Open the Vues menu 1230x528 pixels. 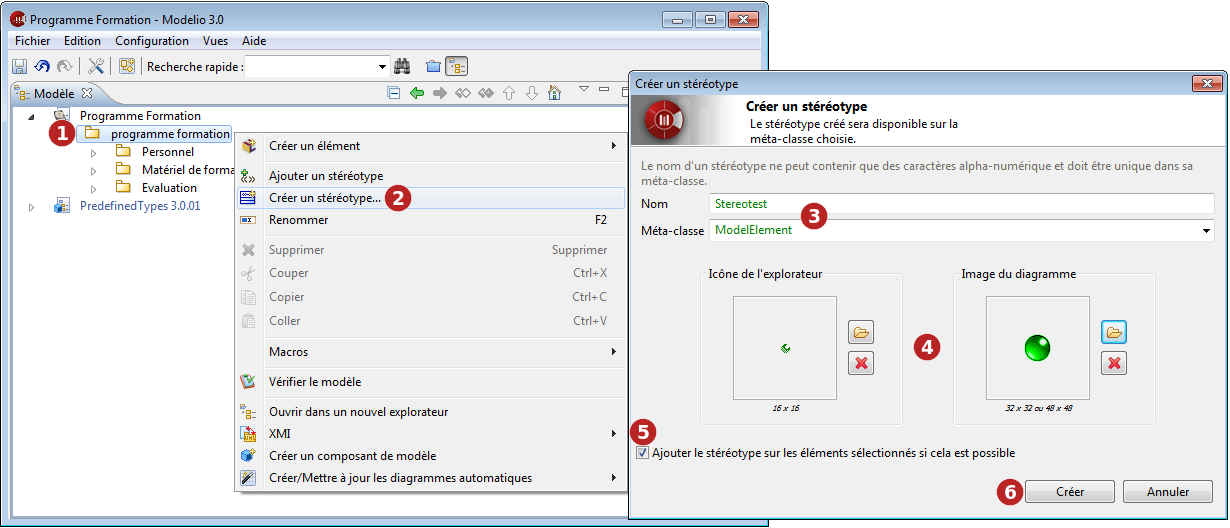tap(215, 41)
